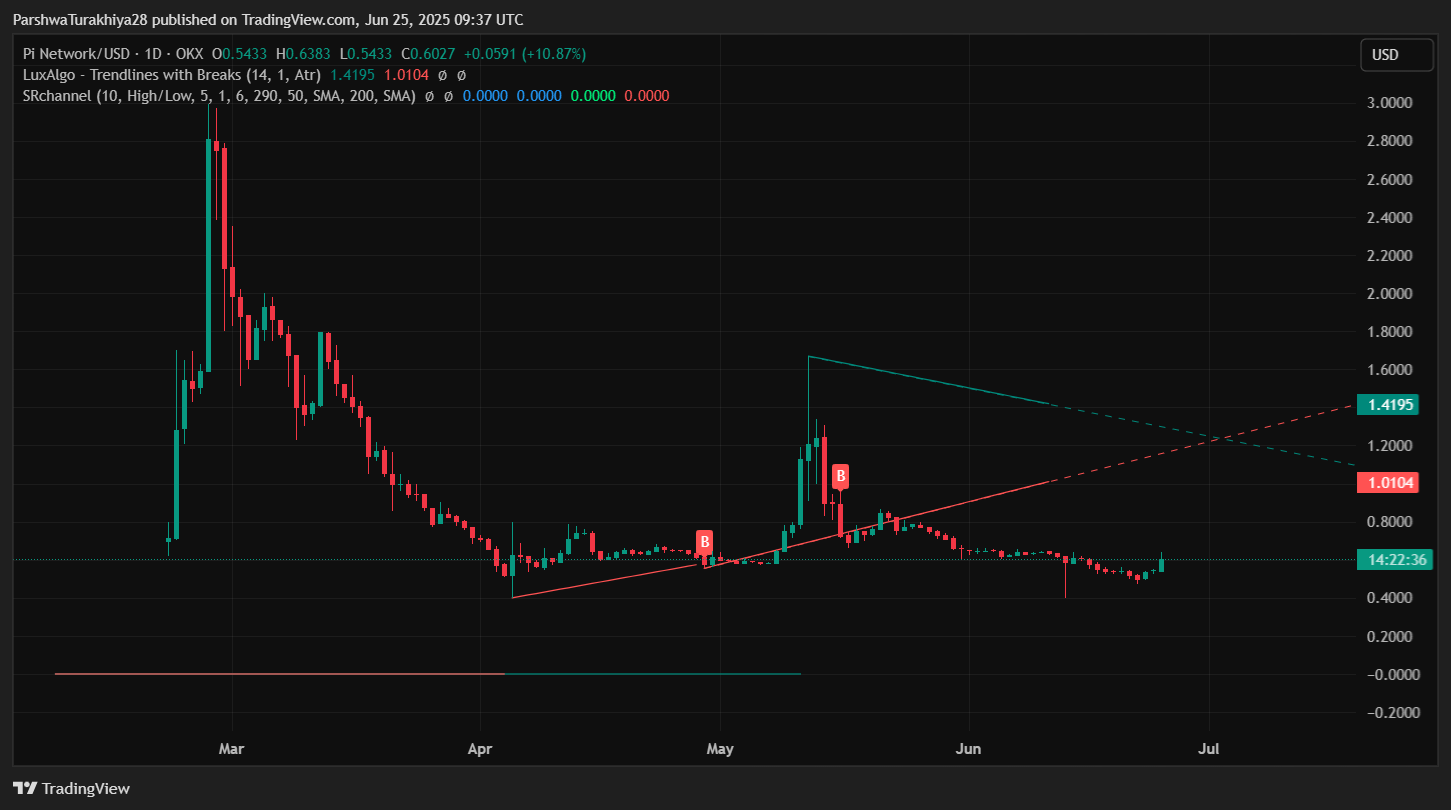Click the Jul label on the time axis
Viewport: 1451px width, 810px height.
(x=1208, y=748)
